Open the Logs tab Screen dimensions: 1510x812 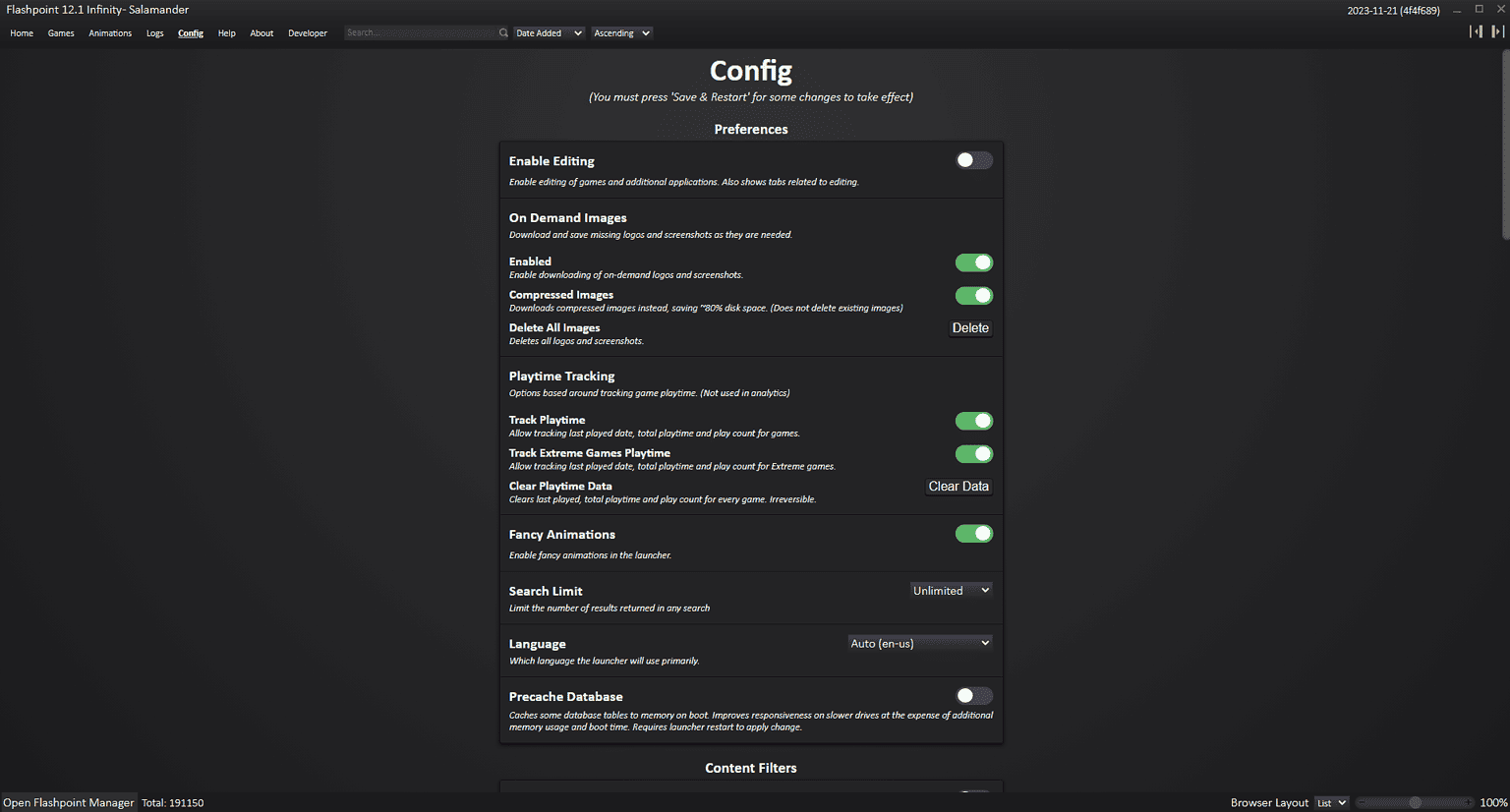[154, 32]
